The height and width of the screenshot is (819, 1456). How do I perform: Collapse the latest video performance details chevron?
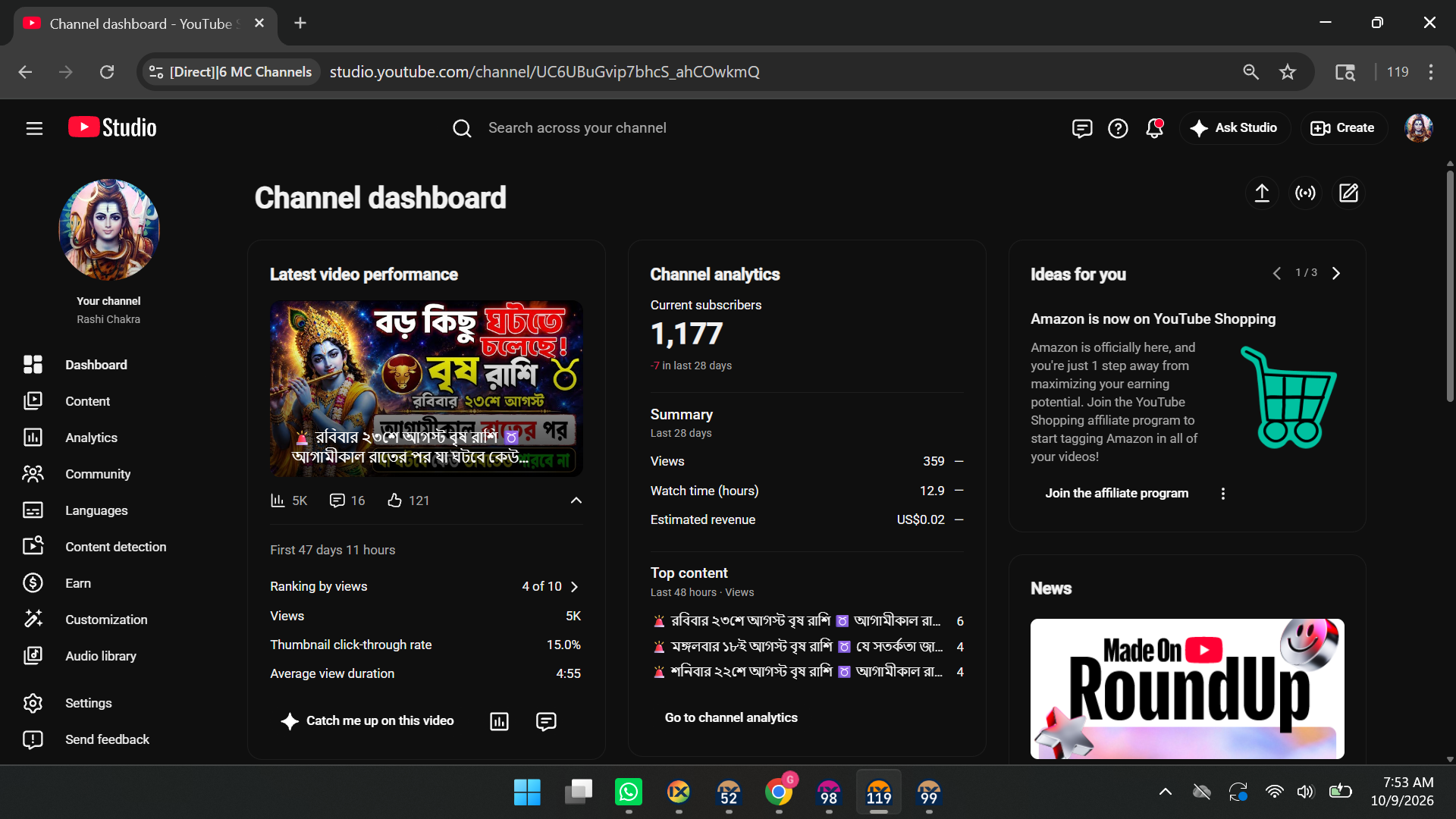point(576,500)
